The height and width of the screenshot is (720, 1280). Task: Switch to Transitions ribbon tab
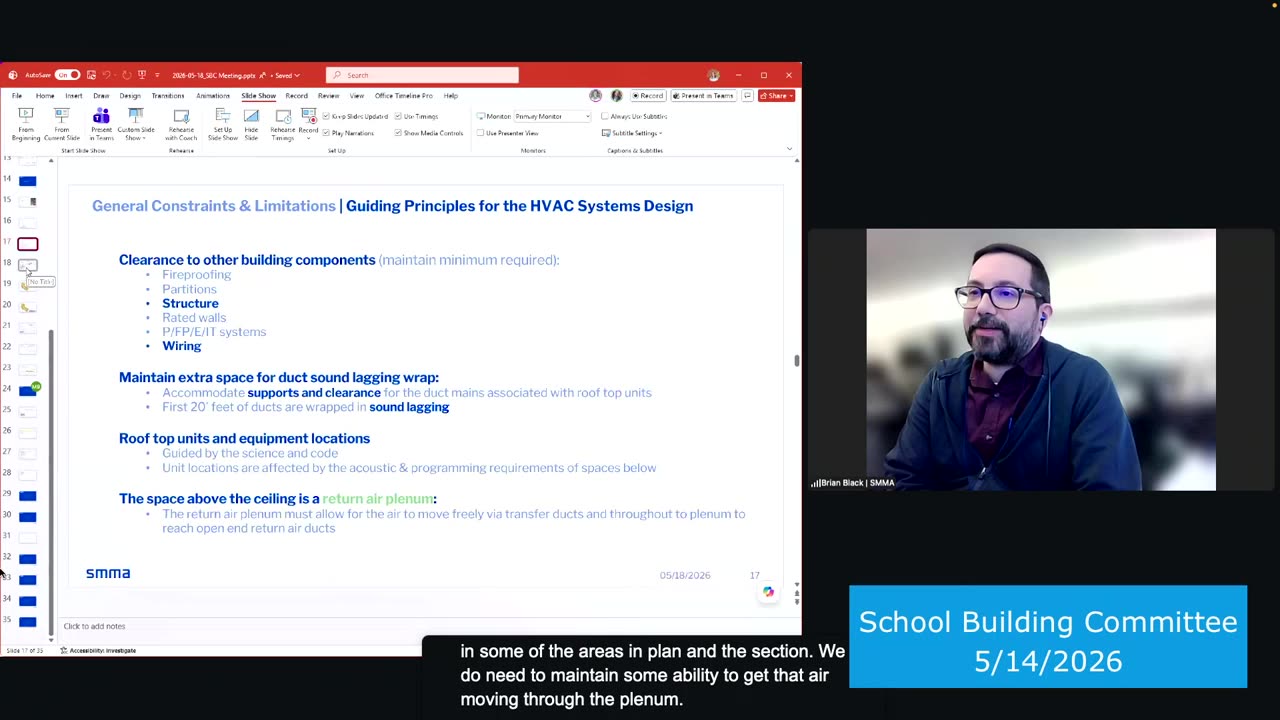click(168, 96)
